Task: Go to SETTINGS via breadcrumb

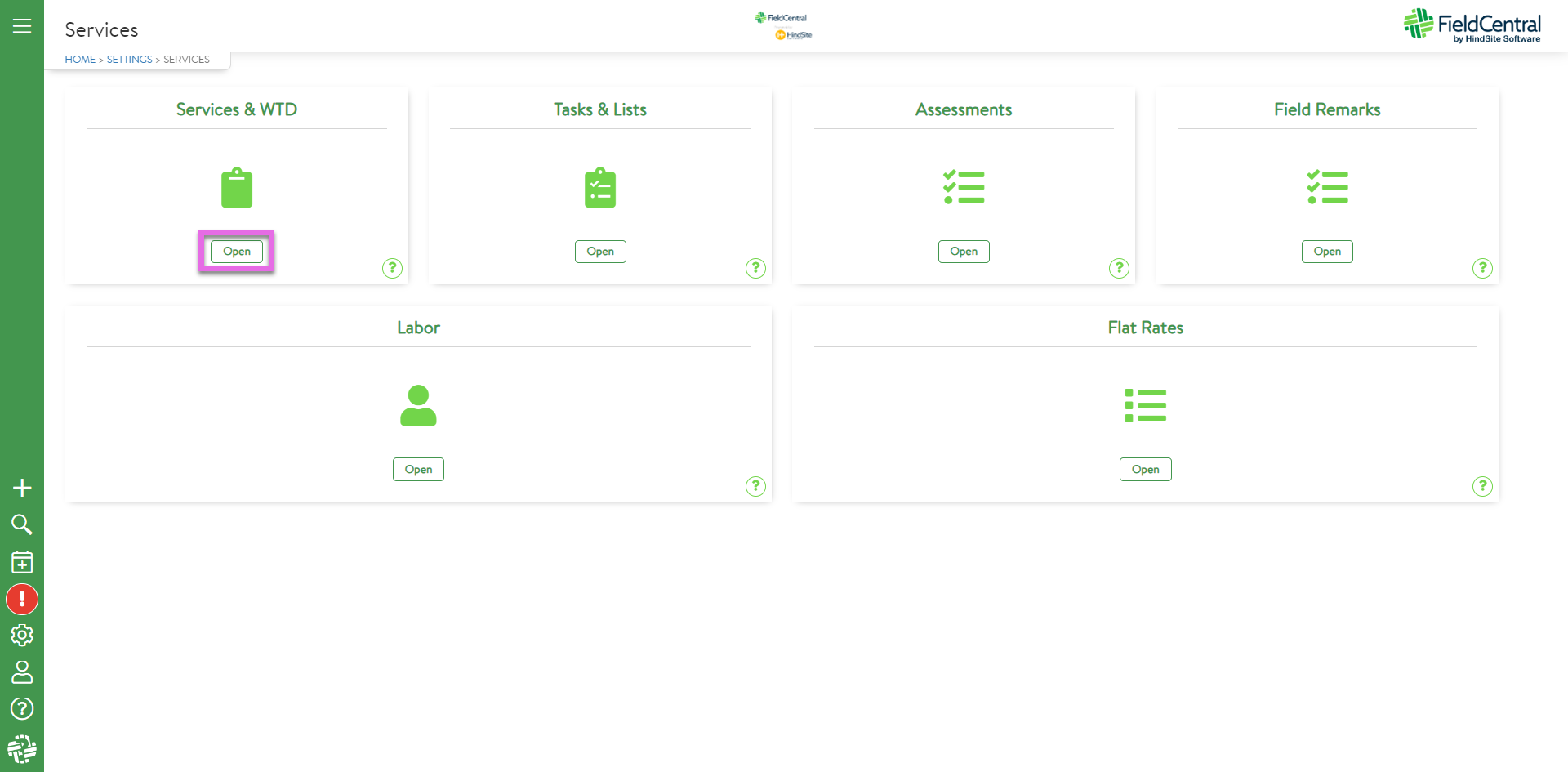Action: [129, 60]
